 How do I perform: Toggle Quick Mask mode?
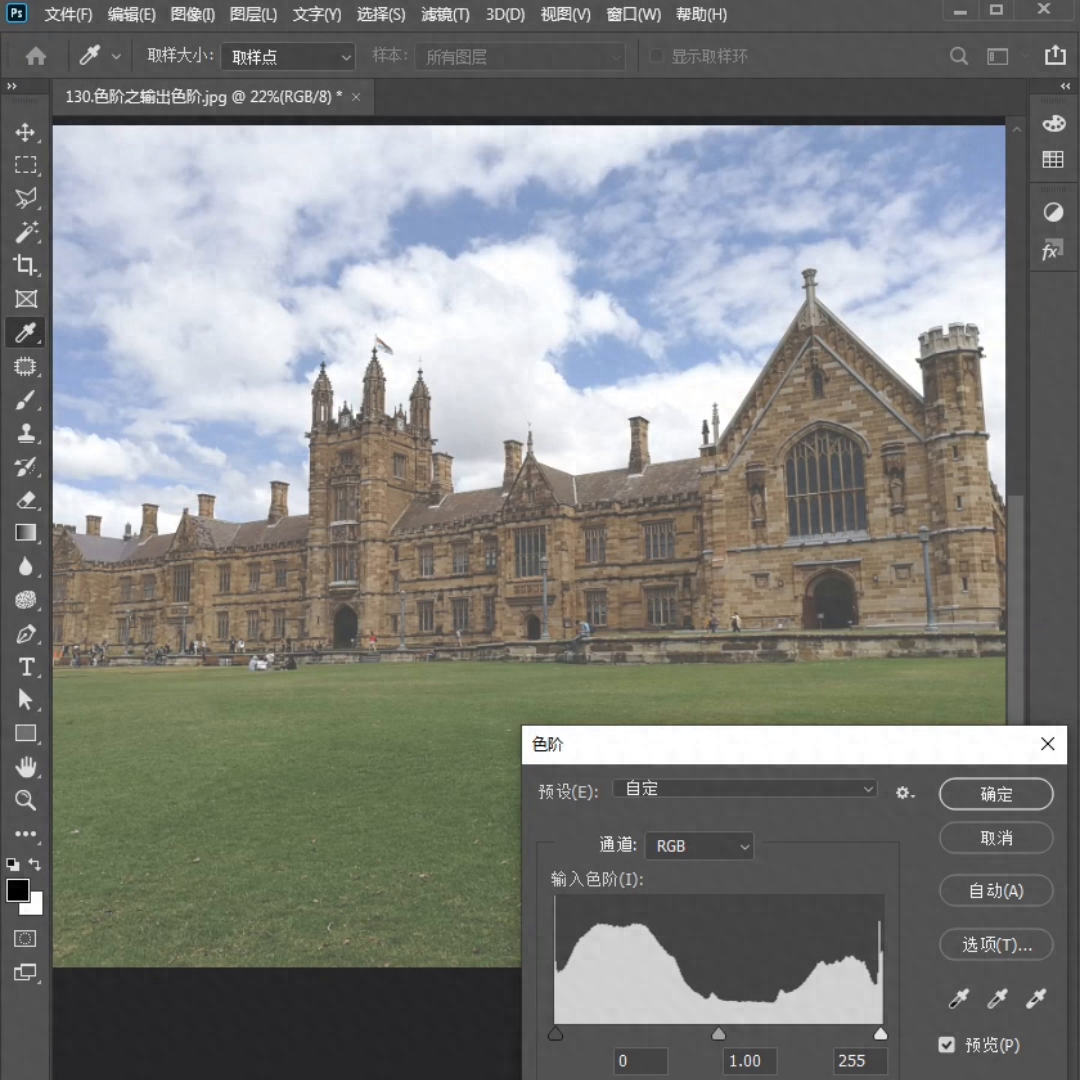coord(26,938)
